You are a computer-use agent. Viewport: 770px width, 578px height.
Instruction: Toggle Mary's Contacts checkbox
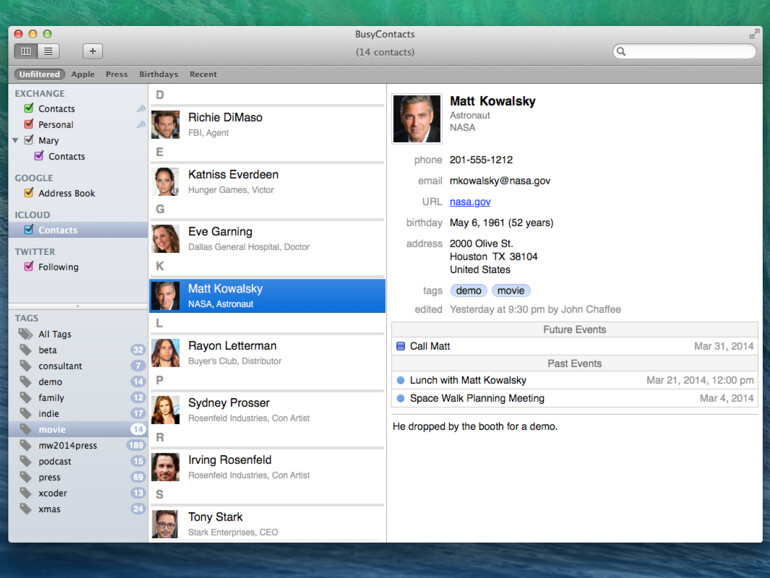[39, 156]
